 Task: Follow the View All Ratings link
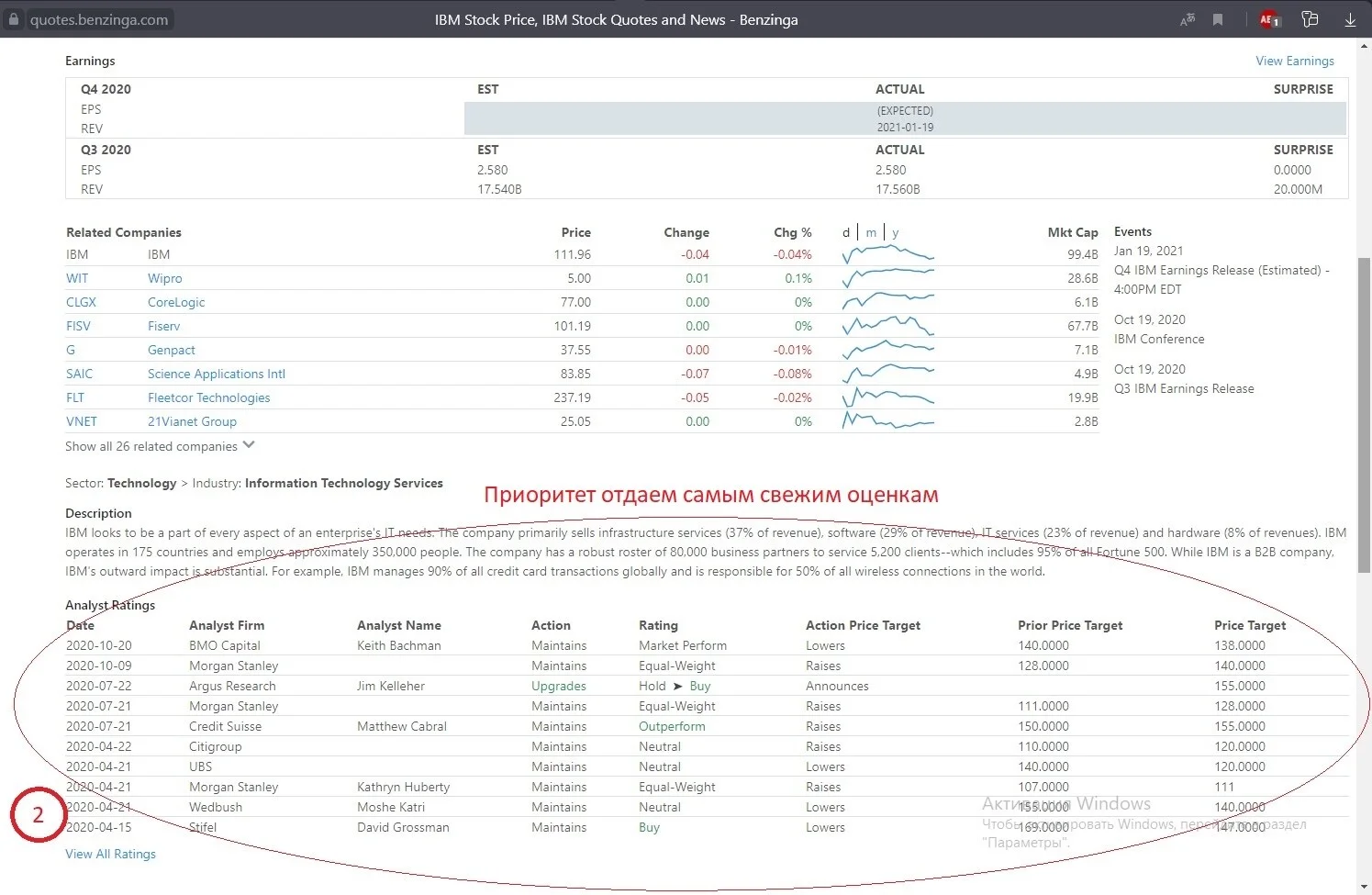click(x=110, y=854)
